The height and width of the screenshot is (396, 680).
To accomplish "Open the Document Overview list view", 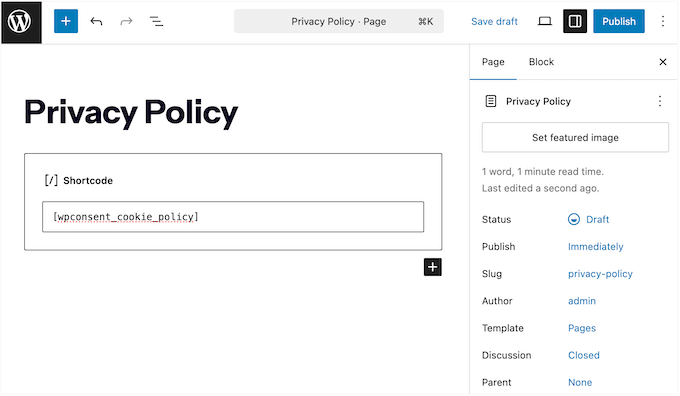I will [156, 21].
